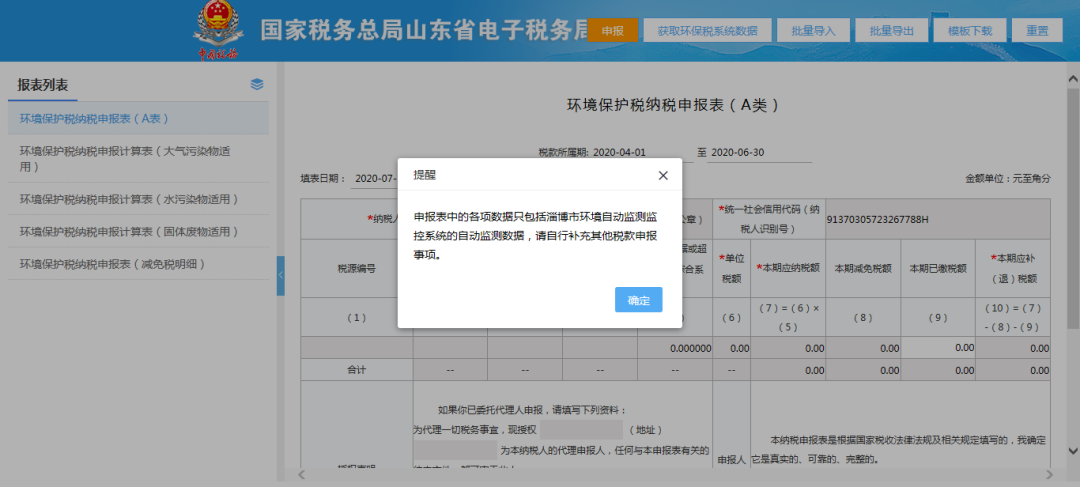The image size is (1080, 487).
Task: Click the 重置 reset button
Action: pyautogui.click(x=1037, y=30)
